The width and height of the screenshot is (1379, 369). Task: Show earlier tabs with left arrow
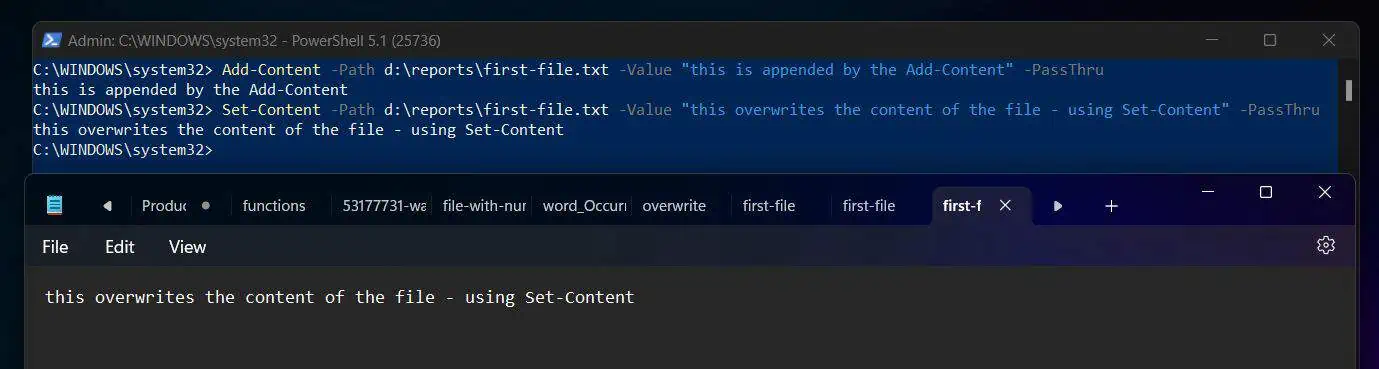[107, 205]
